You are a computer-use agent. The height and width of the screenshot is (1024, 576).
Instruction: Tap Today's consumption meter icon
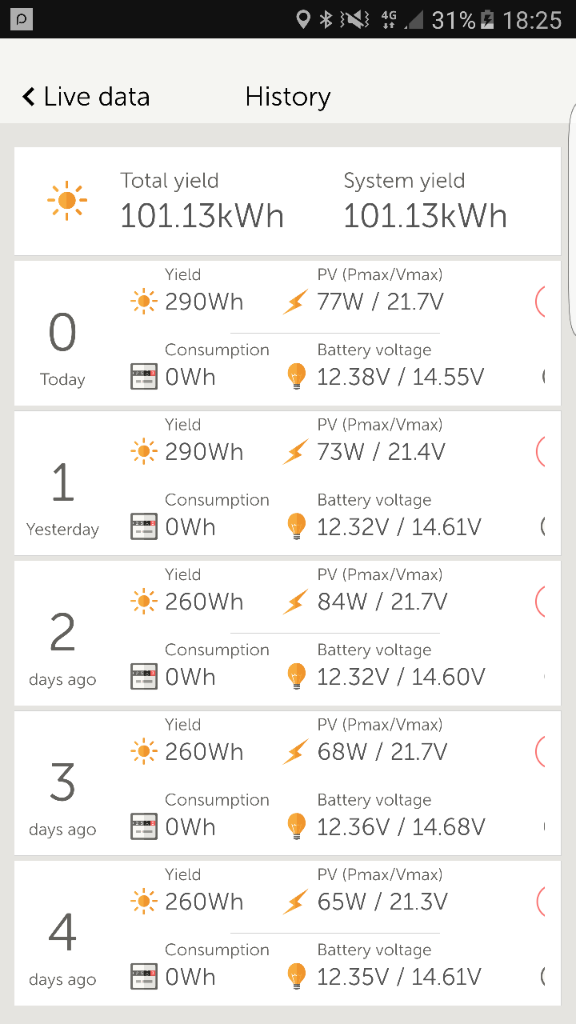tap(144, 377)
